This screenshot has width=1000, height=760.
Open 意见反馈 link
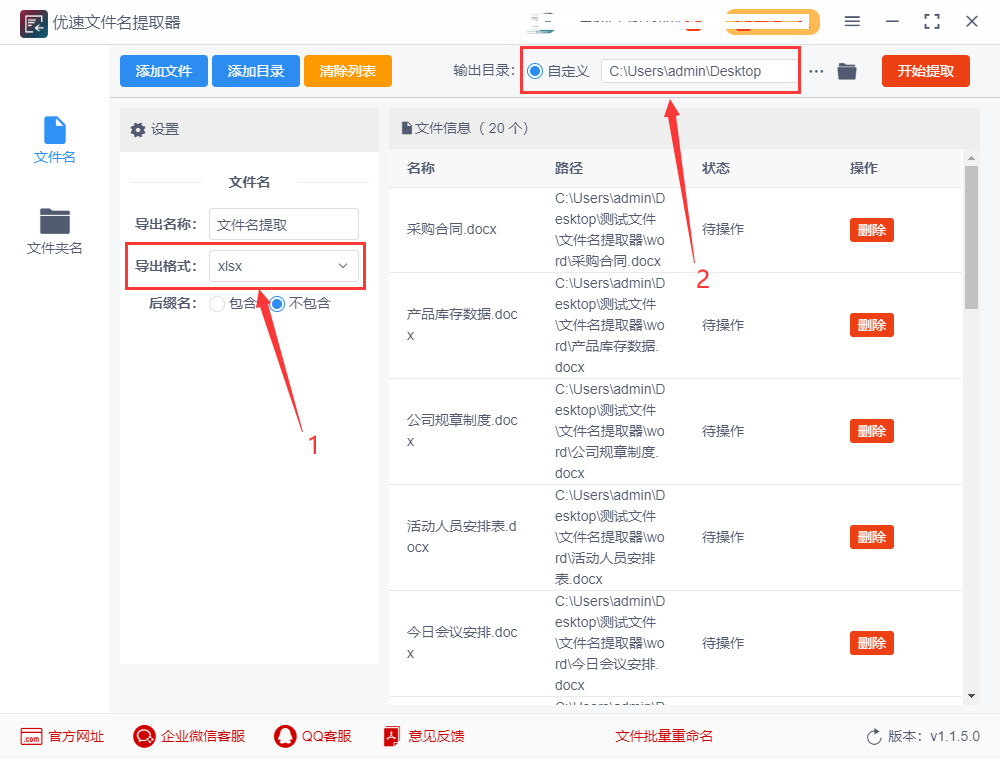point(424,736)
